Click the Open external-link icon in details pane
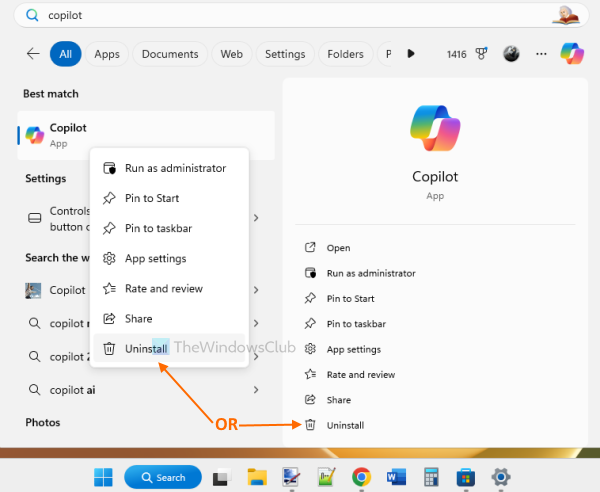Viewport: 600px width, 492px height. point(310,247)
